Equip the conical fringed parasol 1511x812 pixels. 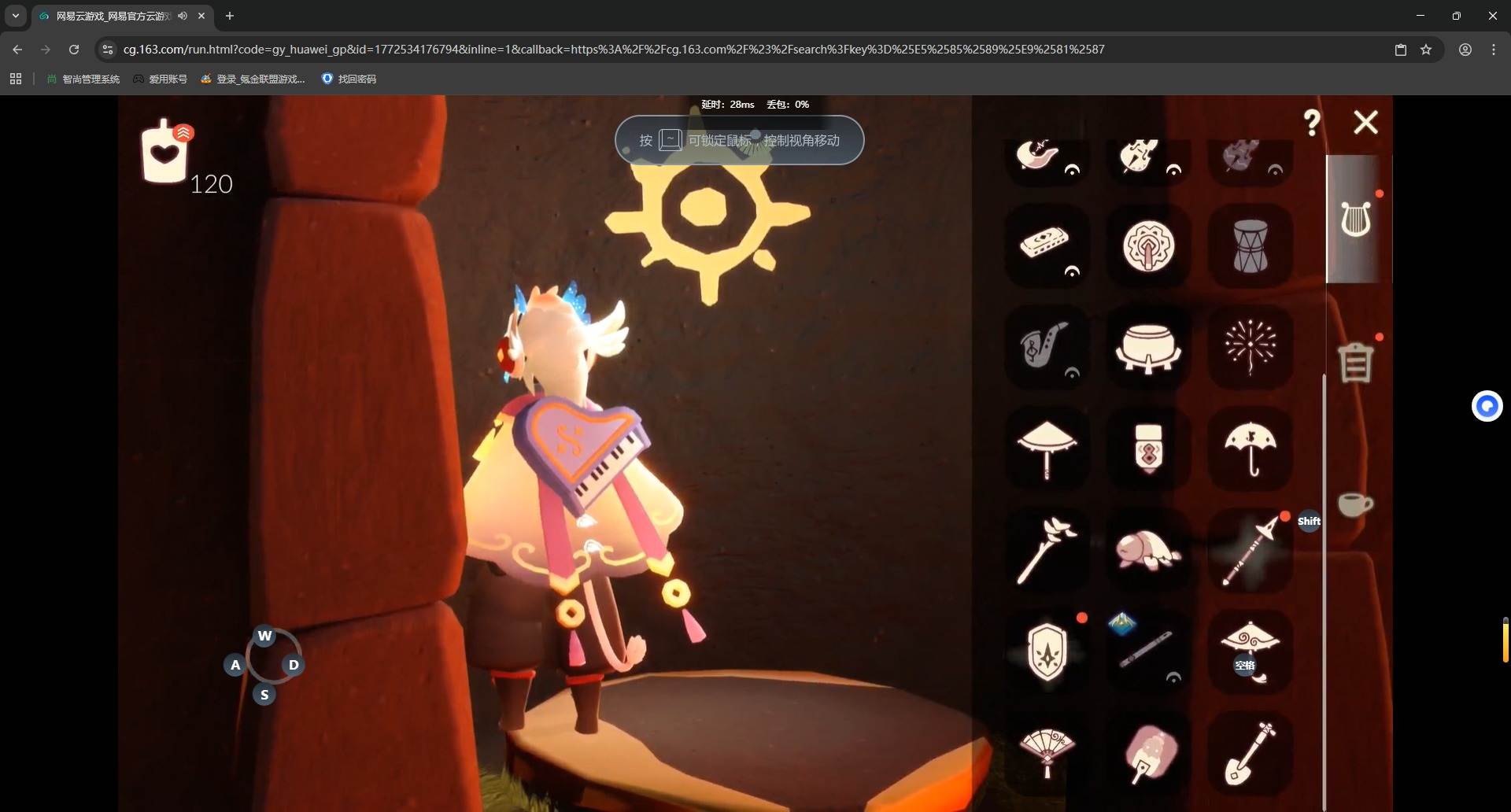pos(1046,448)
